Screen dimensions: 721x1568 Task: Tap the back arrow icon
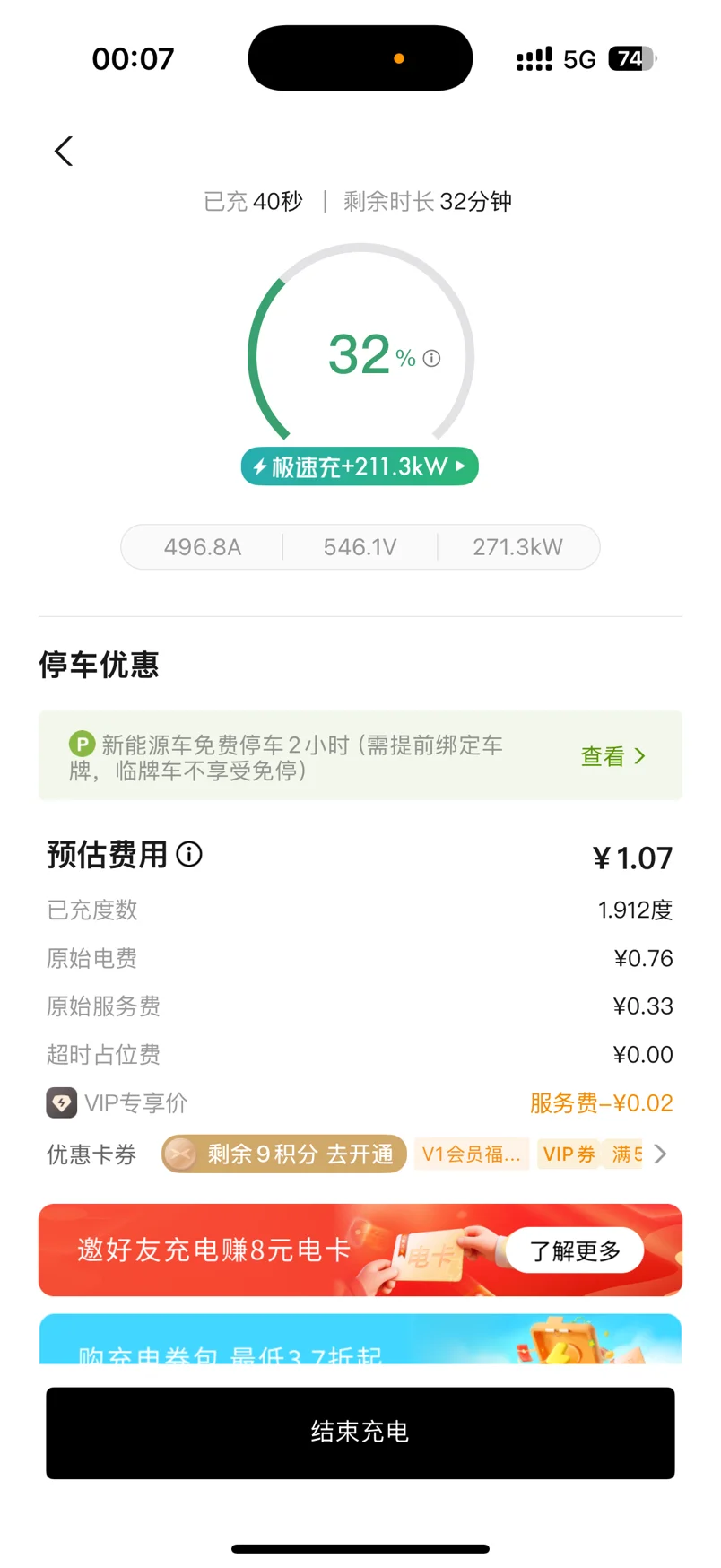tap(63, 152)
